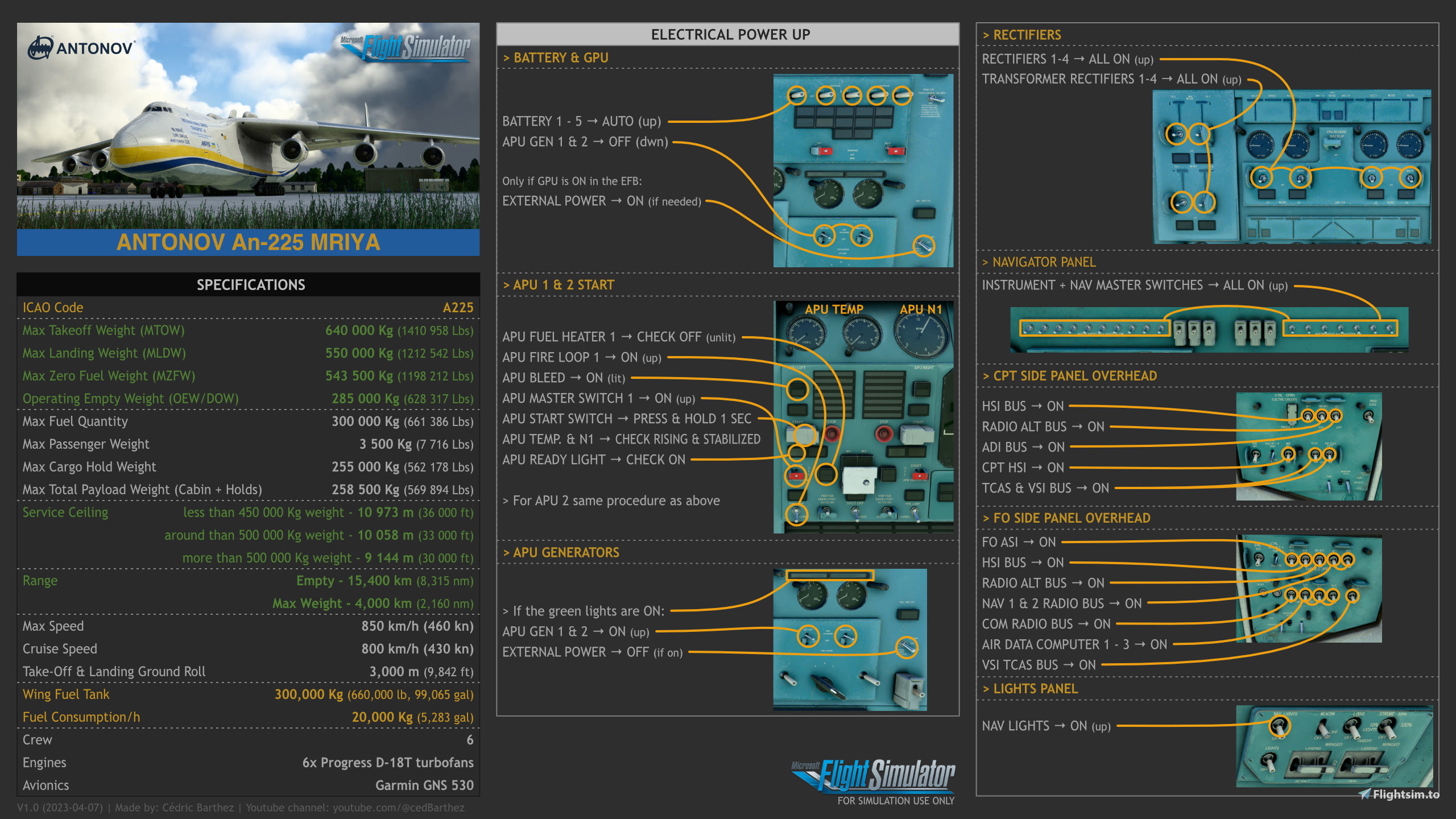Screen dimensions: 1456x819
Task: Click the Max Takeoff Weight (MTOW) row
Action: [248, 330]
